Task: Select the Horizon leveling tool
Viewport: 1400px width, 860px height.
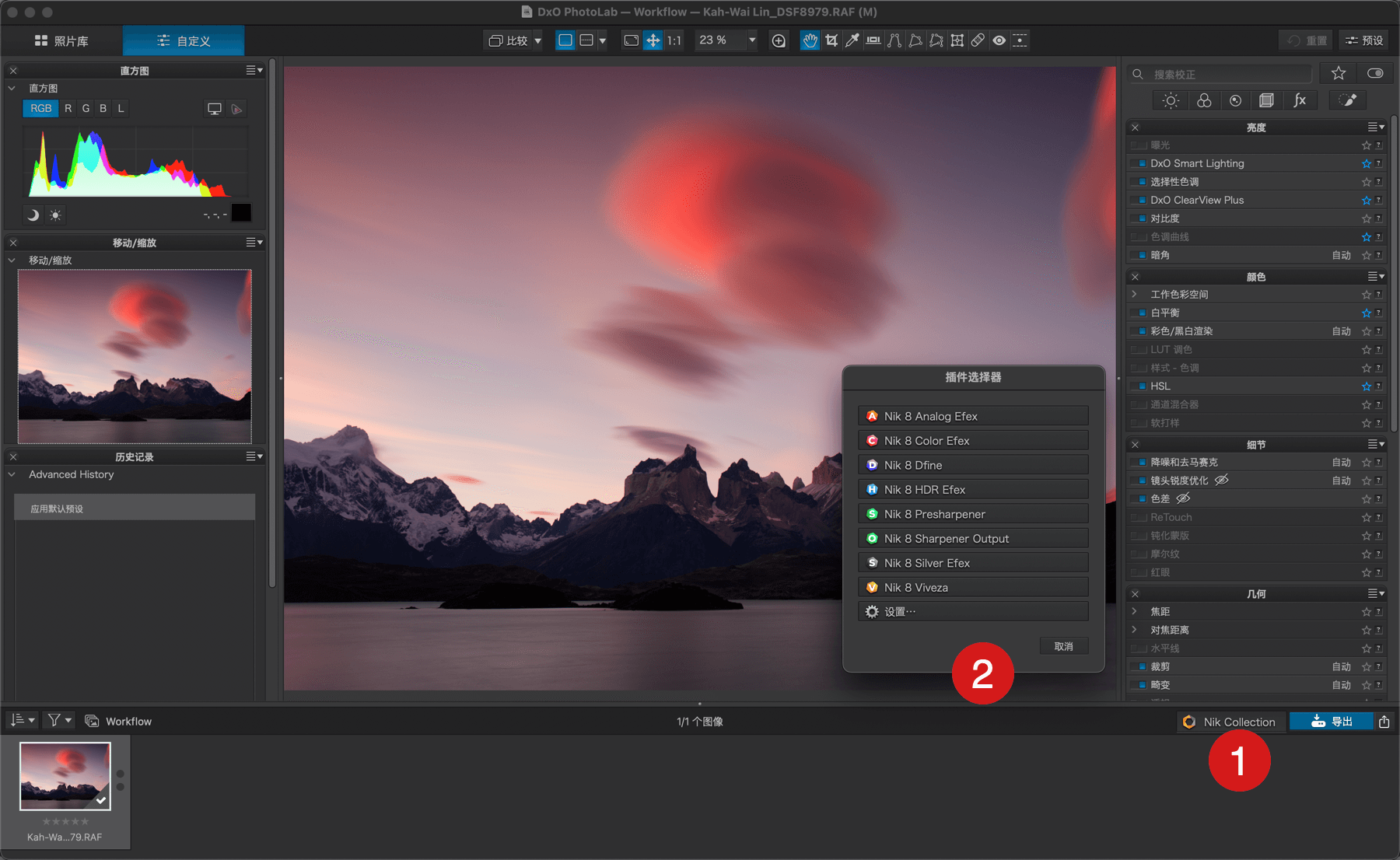Action: coord(873,40)
